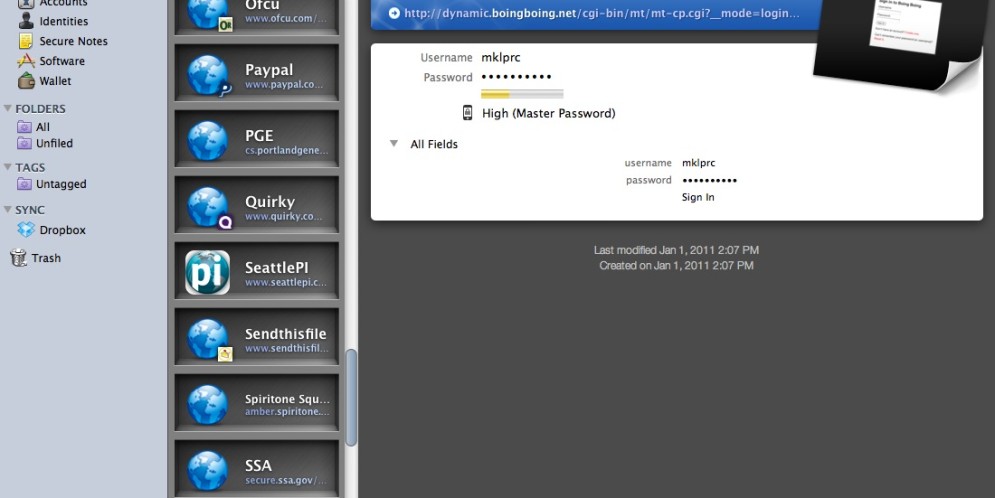Click the password strength bar

tap(522, 94)
